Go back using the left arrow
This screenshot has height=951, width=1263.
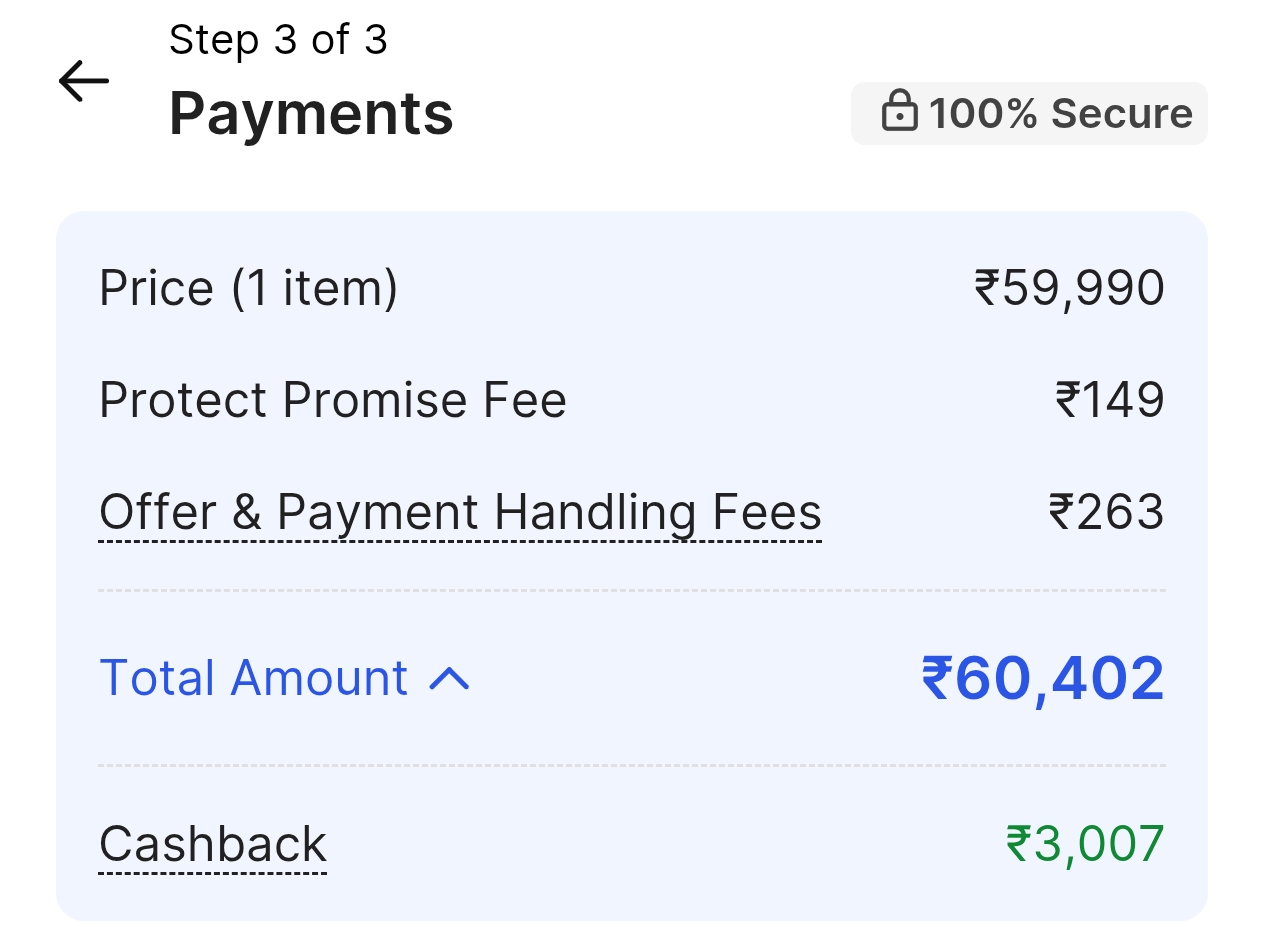[x=83, y=82]
